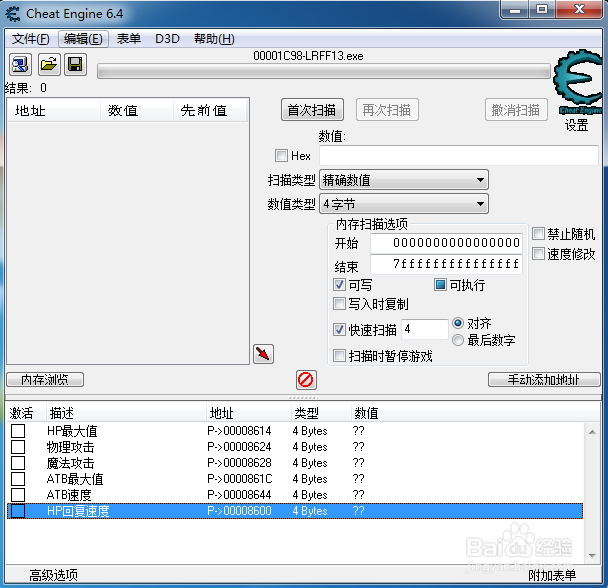This screenshot has height=588, width=608.
Task: Click the 结束 stop address field
Action: (x=447, y=264)
